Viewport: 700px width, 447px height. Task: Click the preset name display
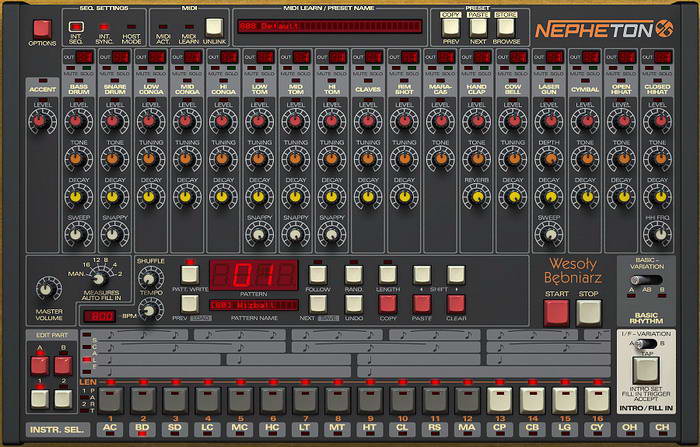pyautogui.click(x=331, y=26)
